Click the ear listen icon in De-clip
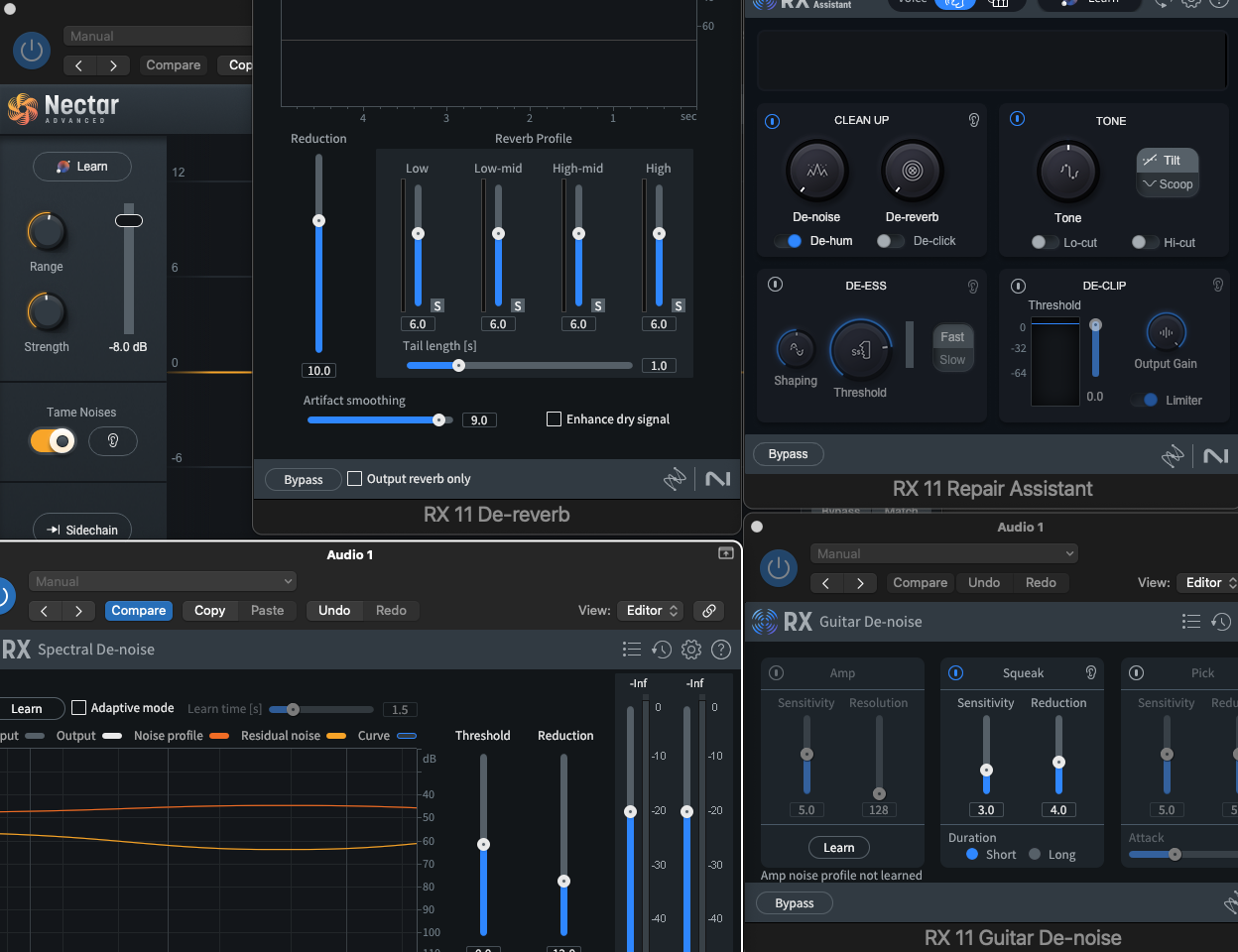 pyautogui.click(x=1218, y=285)
